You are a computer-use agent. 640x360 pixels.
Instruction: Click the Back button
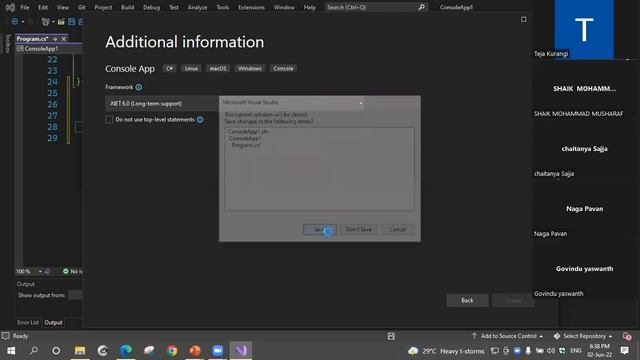point(467,300)
